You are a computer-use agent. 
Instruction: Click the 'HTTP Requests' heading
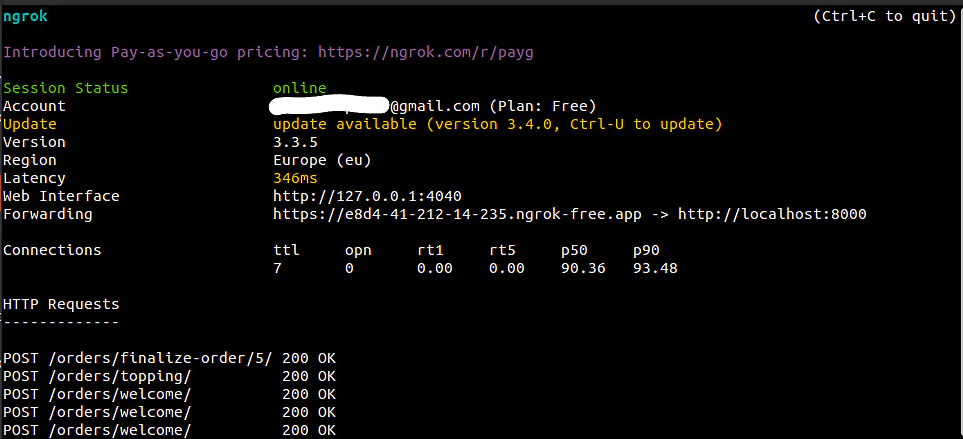61,305
